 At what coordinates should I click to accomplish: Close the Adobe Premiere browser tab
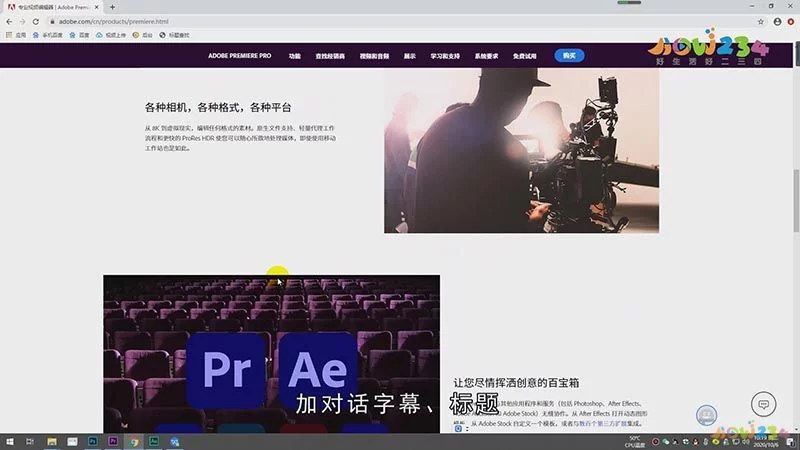point(96,7)
